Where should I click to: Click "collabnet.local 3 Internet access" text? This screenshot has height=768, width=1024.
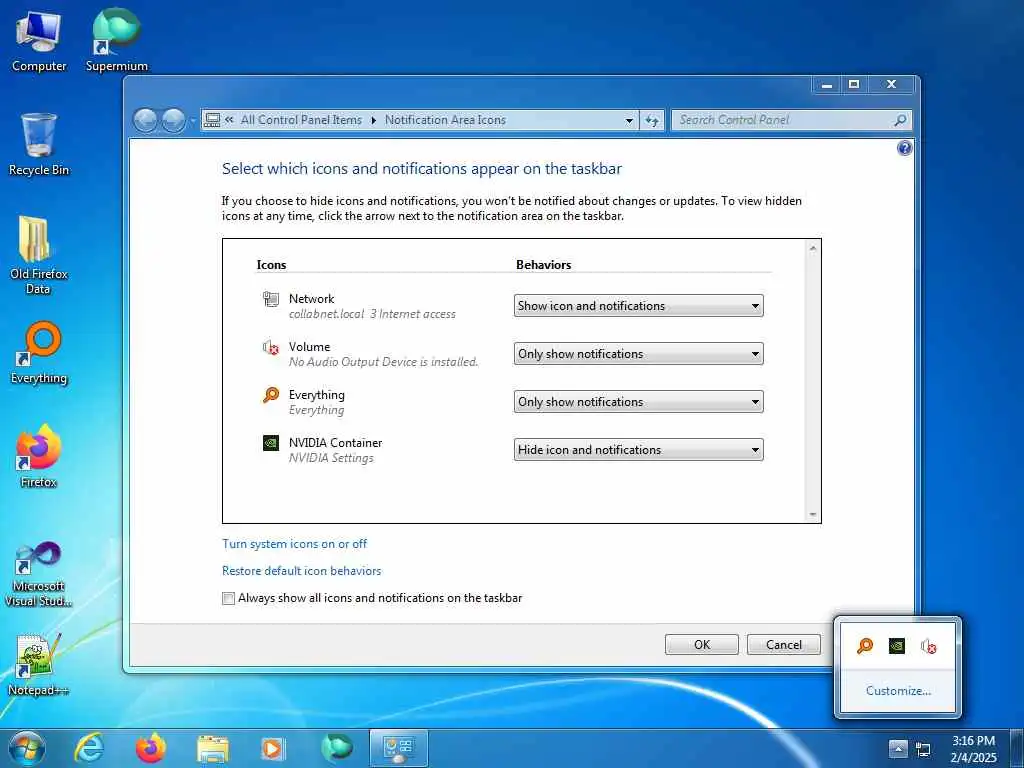pyautogui.click(x=372, y=314)
